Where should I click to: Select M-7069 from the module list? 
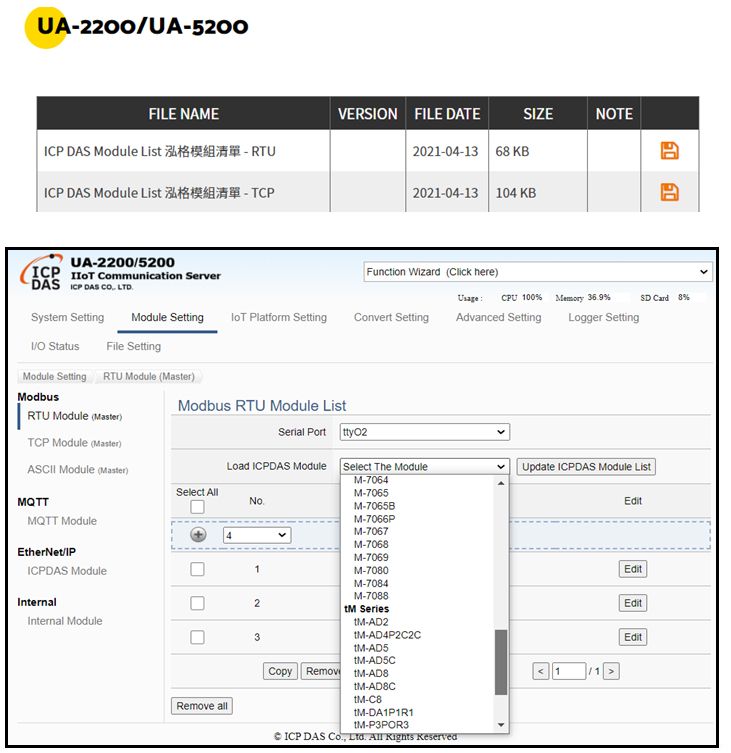tap(371, 557)
